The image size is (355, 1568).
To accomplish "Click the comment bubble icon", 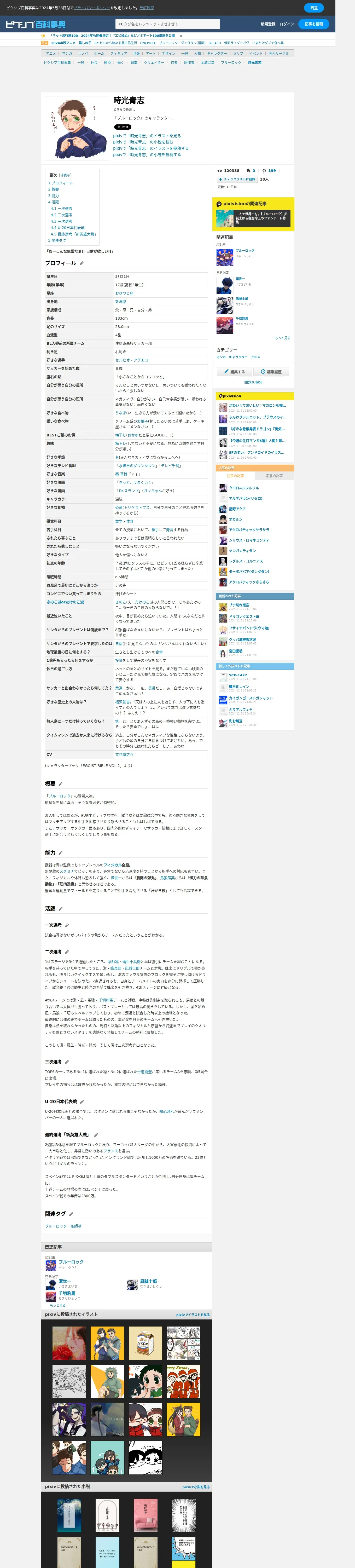I will click(248, 171).
